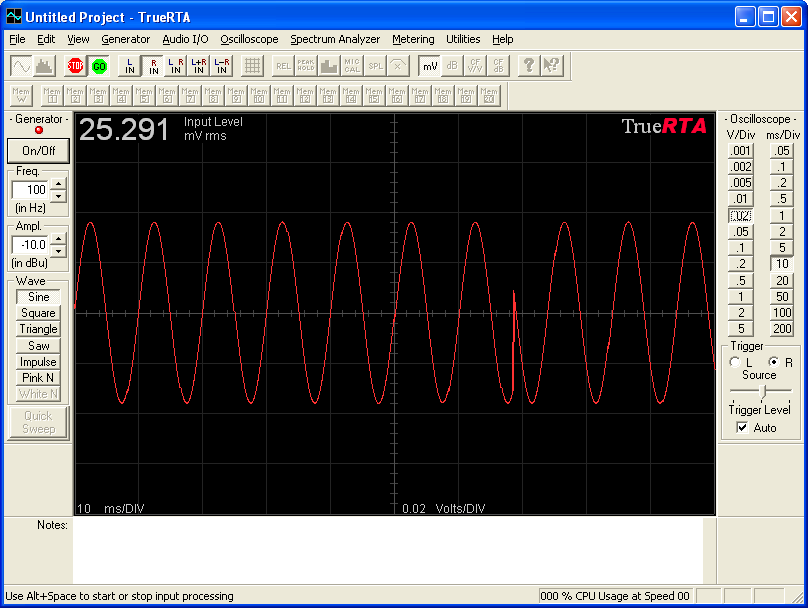The width and height of the screenshot is (808, 608).
Task: Switch to spectrum analyzer bars icon
Action: coord(44,66)
